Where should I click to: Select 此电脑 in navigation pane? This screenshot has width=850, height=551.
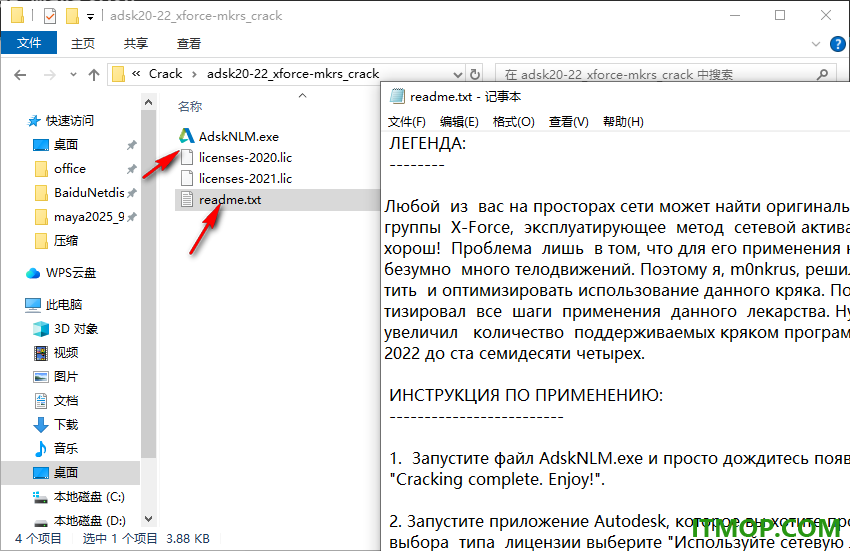(x=63, y=305)
